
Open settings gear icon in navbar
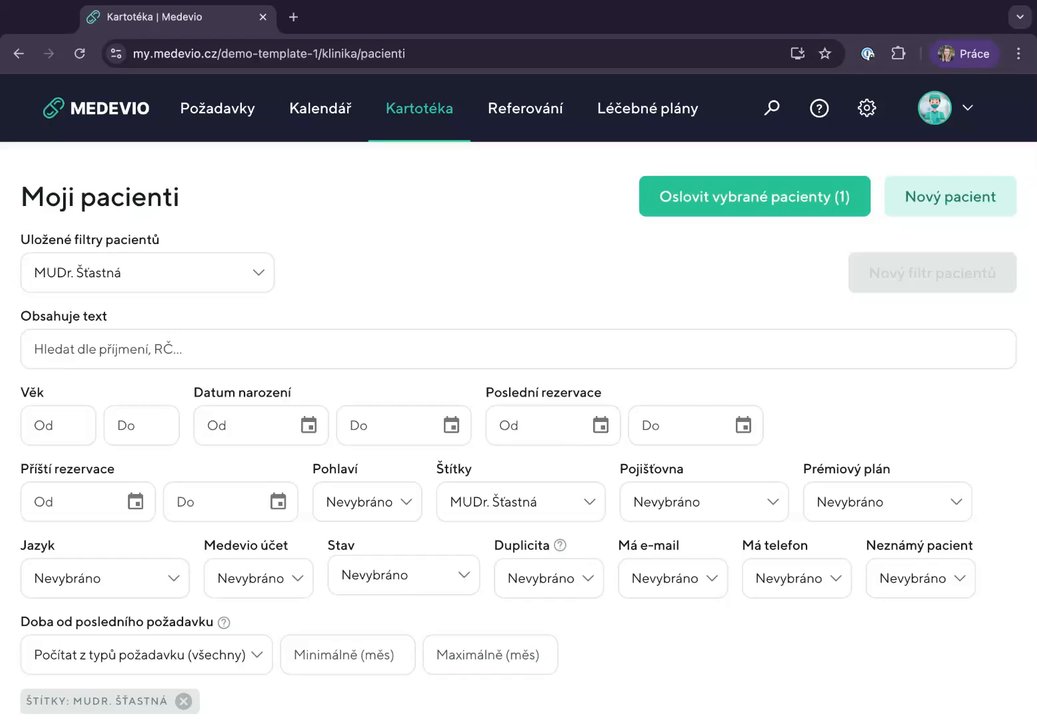(x=867, y=108)
